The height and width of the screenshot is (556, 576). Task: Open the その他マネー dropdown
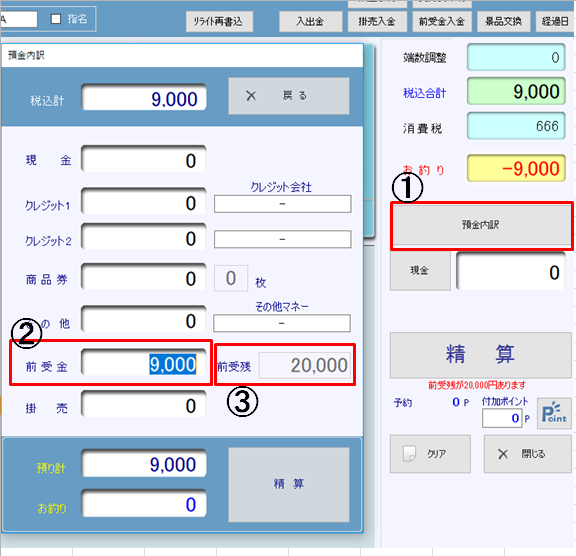(282, 323)
